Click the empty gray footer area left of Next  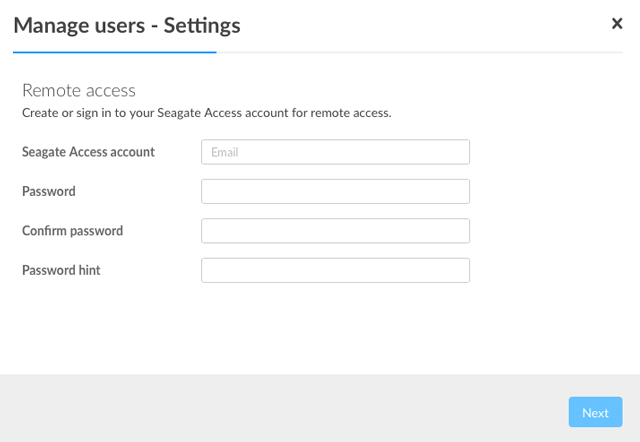[x=280, y=410]
